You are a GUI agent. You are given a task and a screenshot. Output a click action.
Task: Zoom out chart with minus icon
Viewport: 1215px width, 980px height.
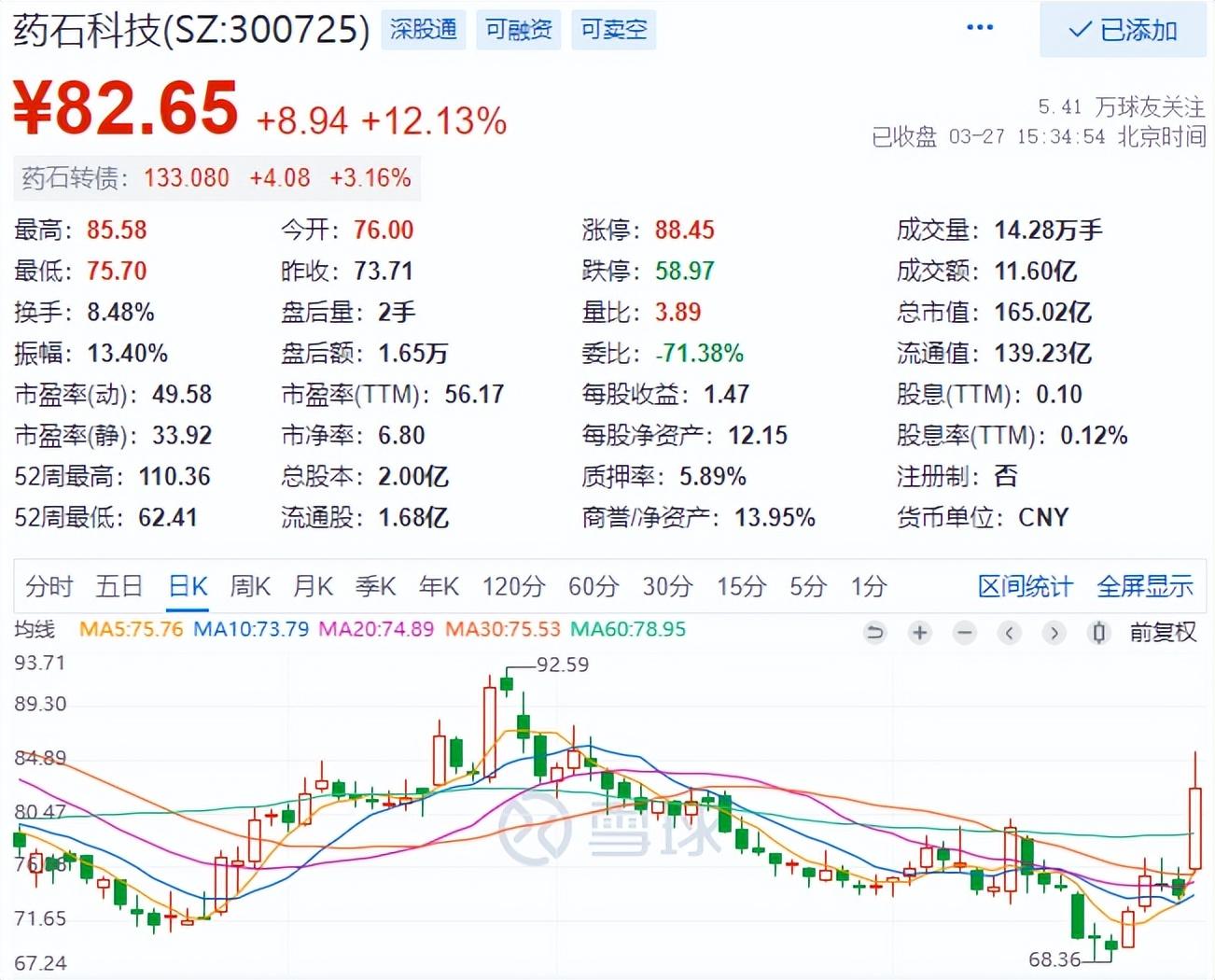click(x=965, y=633)
